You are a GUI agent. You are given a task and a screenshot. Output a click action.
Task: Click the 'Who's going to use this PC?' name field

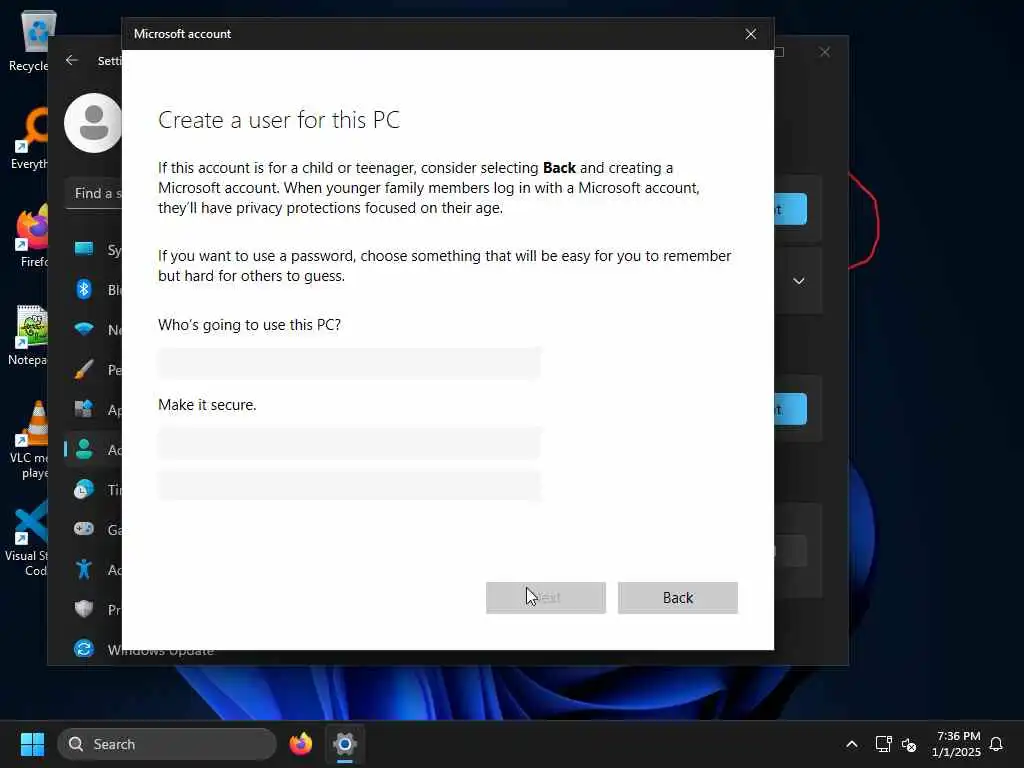(349, 363)
